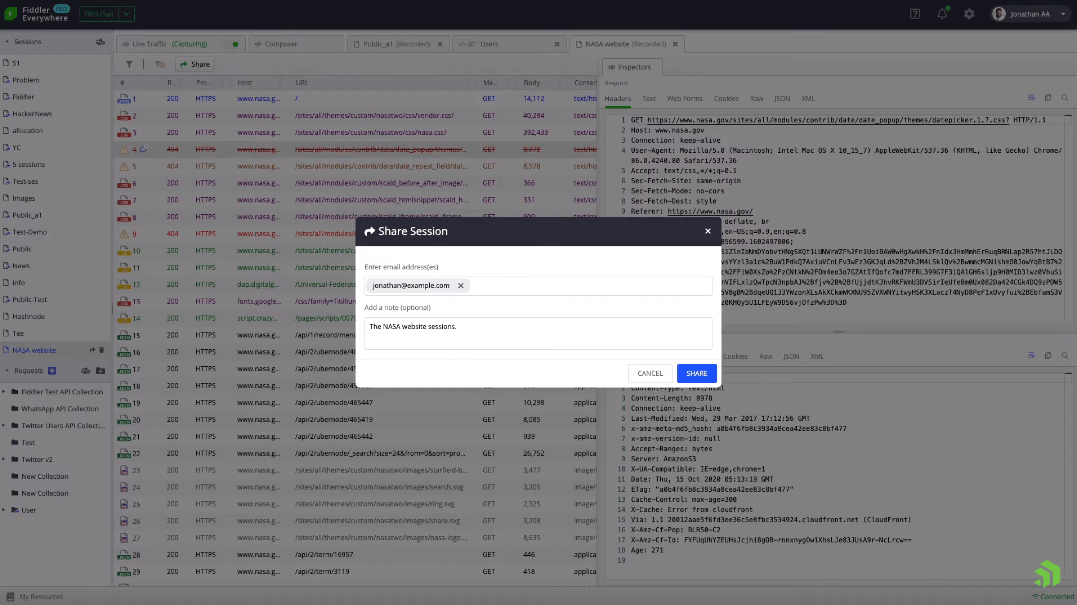The width and height of the screenshot is (1077, 605).
Task: Switch to response XML tab
Action: click(x=817, y=356)
